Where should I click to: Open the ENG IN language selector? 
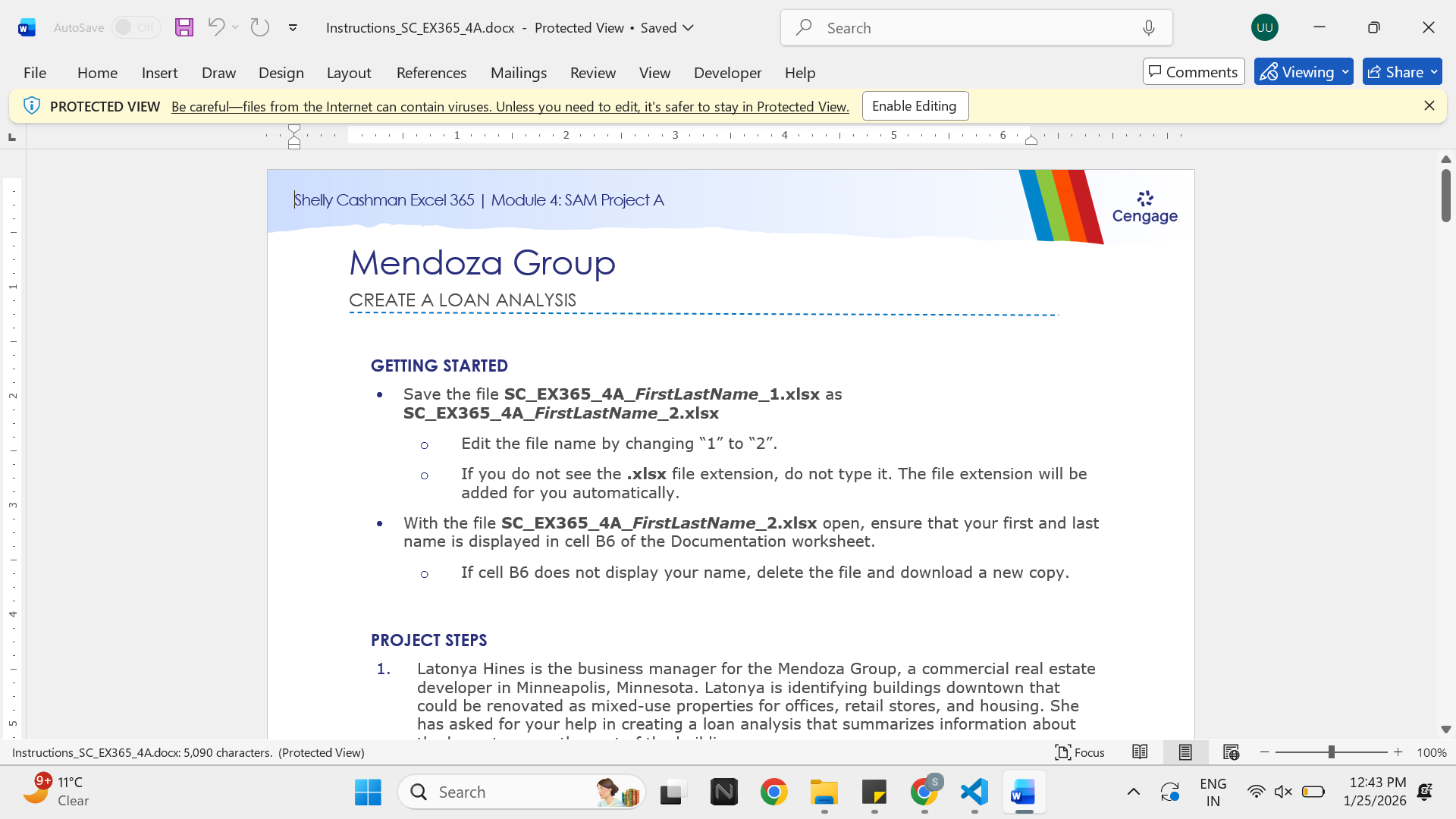point(1213,792)
